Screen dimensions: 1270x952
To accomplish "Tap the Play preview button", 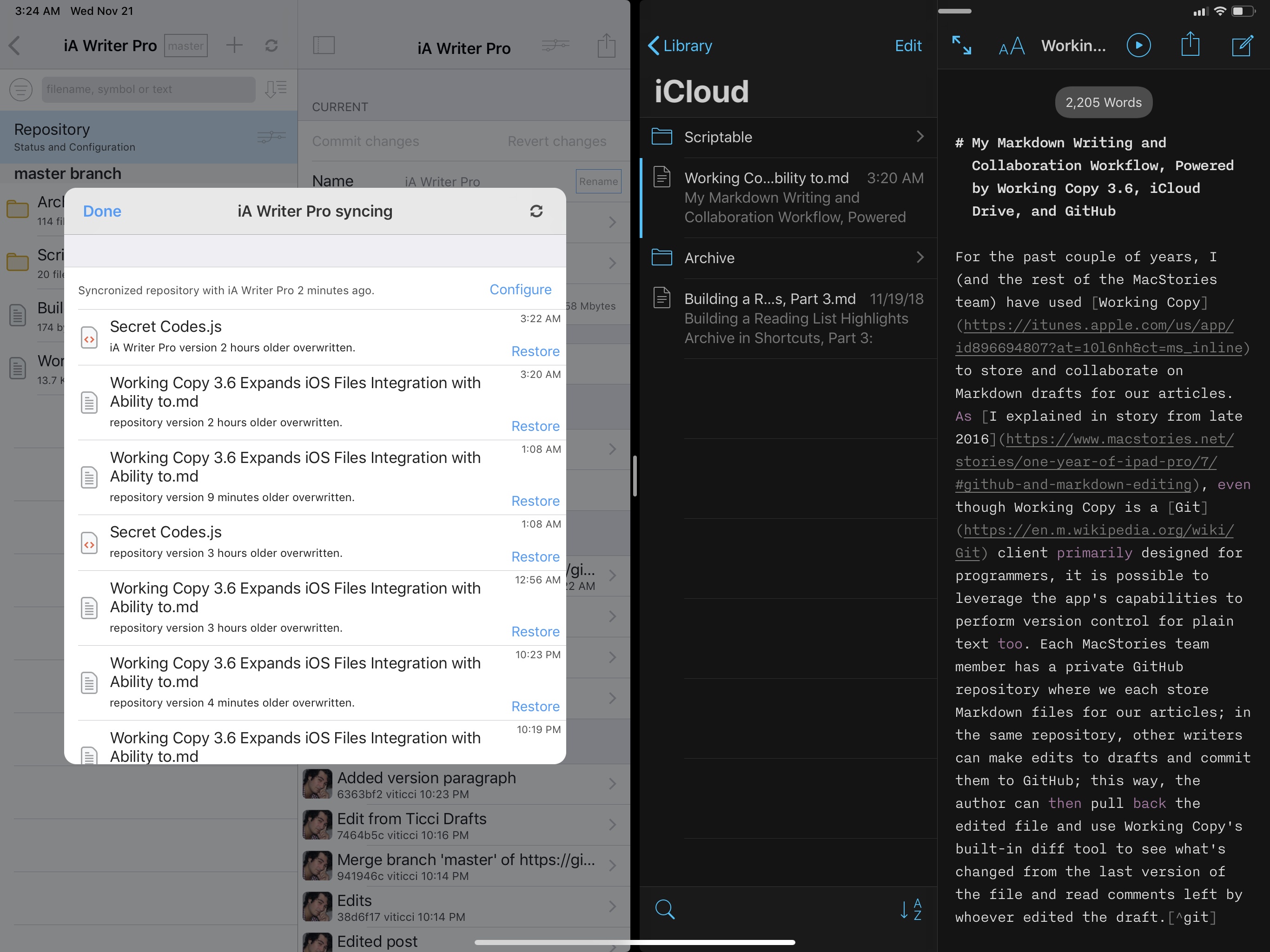I will click(x=1138, y=46).
